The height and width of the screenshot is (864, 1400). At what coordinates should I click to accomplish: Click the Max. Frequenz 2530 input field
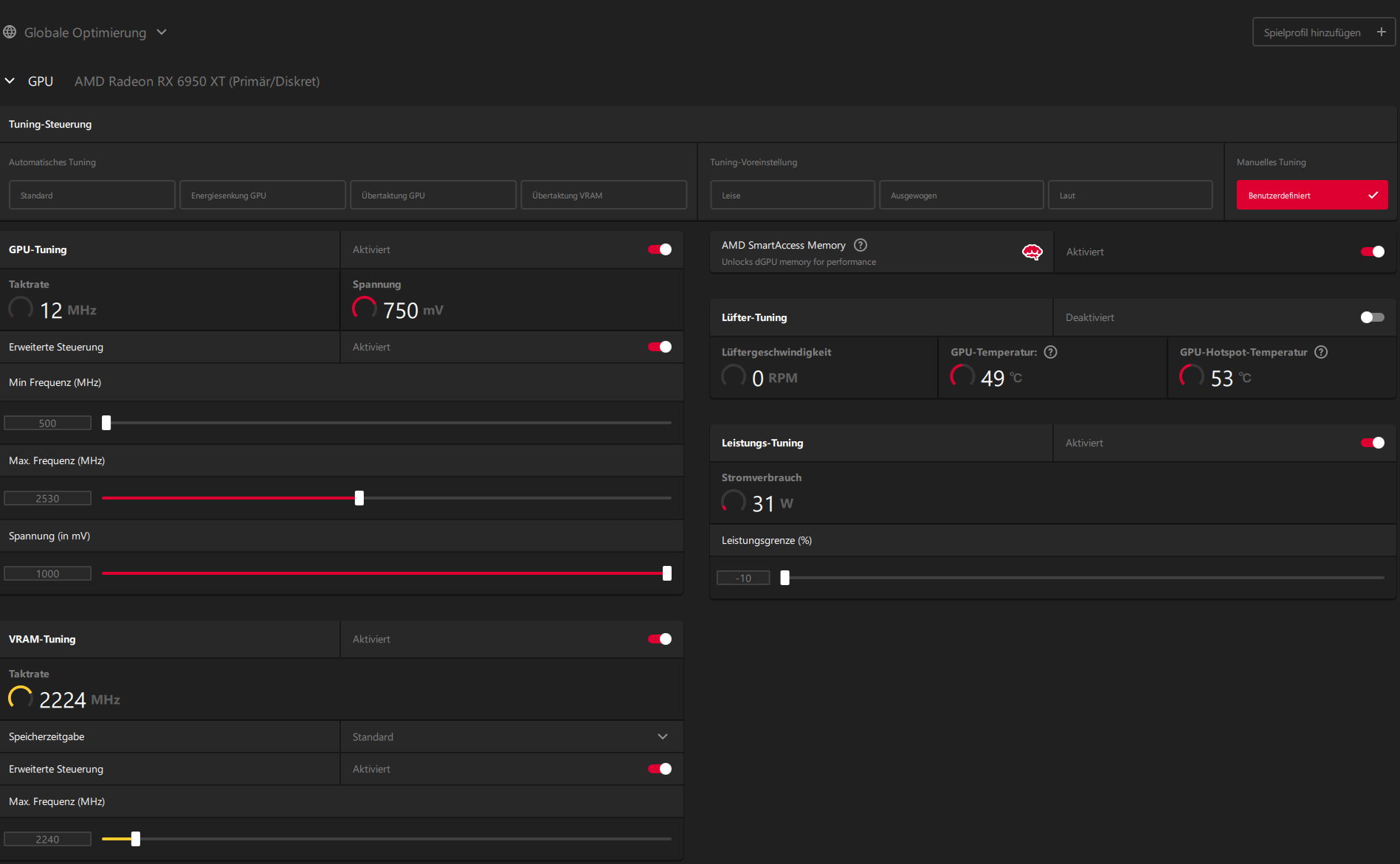click(48, 498)
